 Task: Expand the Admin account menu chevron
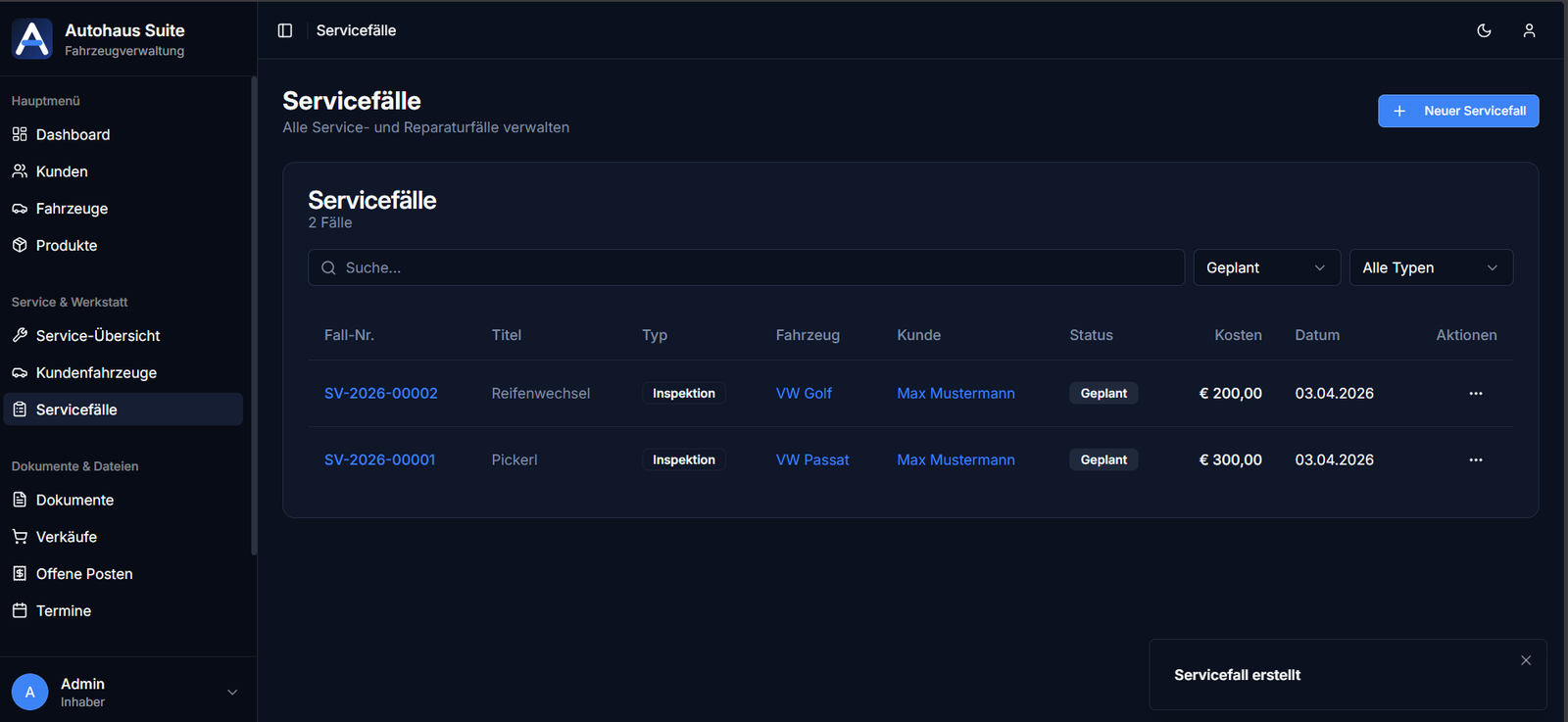(x=232, y=692)
